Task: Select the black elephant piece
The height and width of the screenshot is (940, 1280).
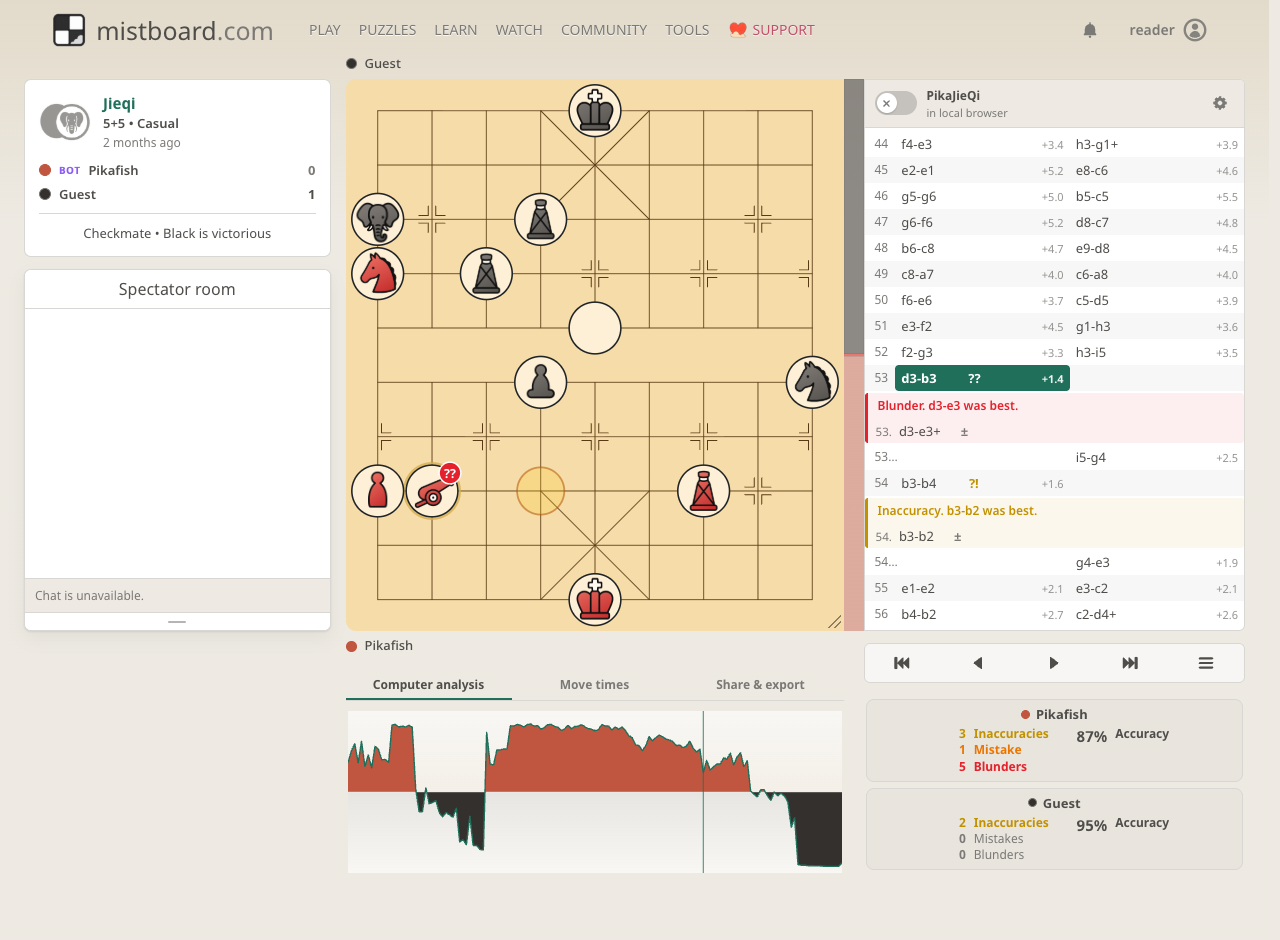Action: pos(378,219)
